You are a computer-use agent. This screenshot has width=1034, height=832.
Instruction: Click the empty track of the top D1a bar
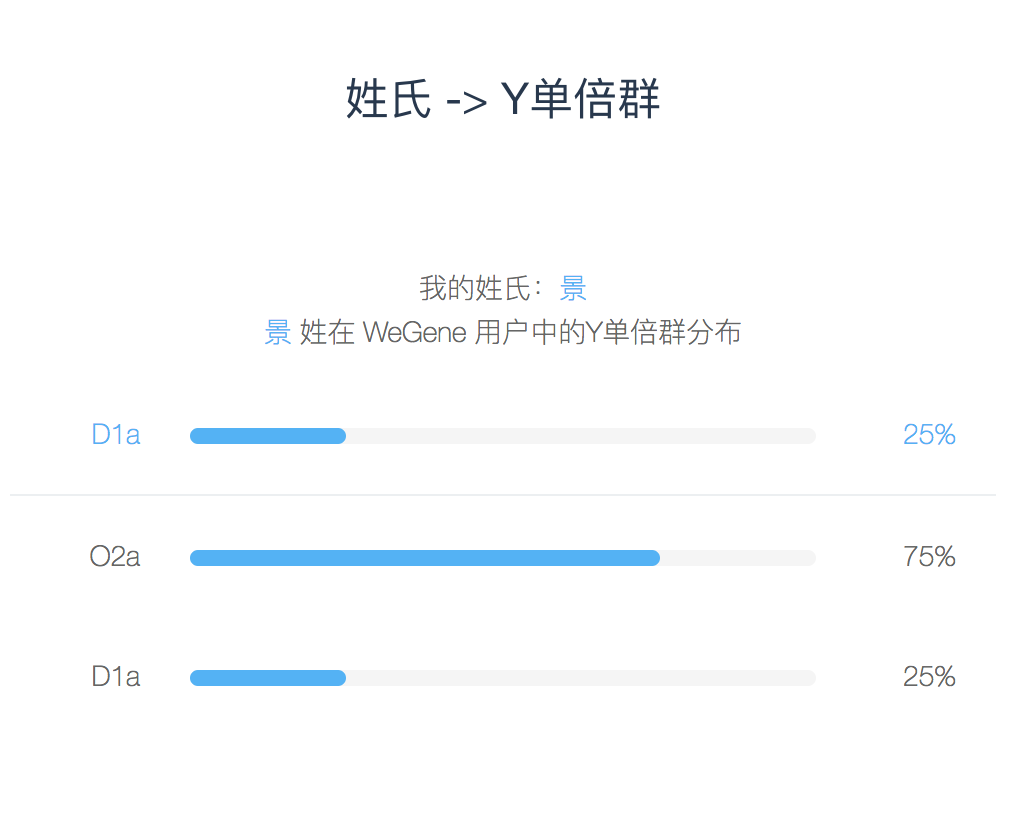pyautogui.click(x=581, y=436)
